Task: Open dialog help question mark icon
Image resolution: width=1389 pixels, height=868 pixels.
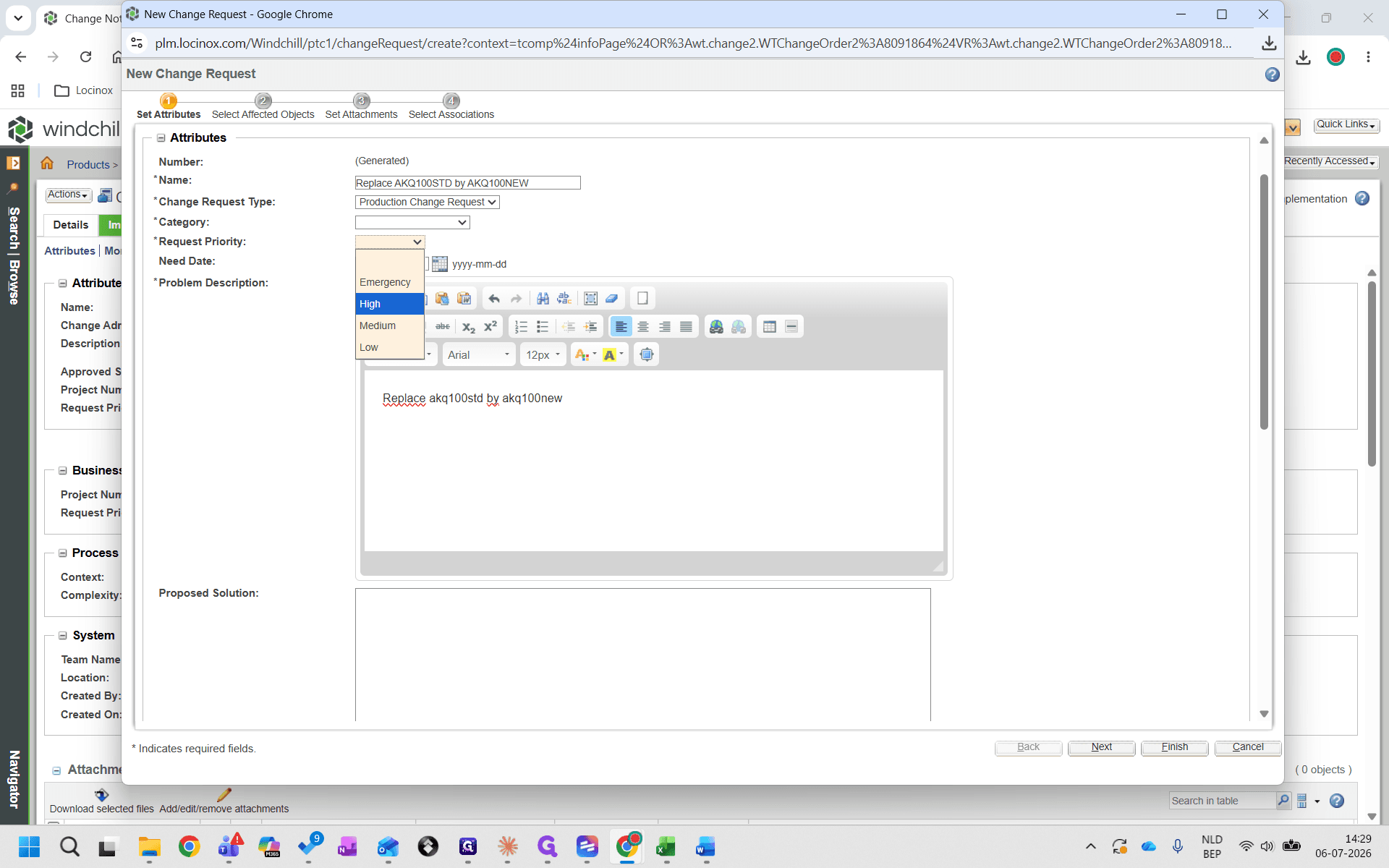Action: pyautogui.click(x=1272, y=75)
